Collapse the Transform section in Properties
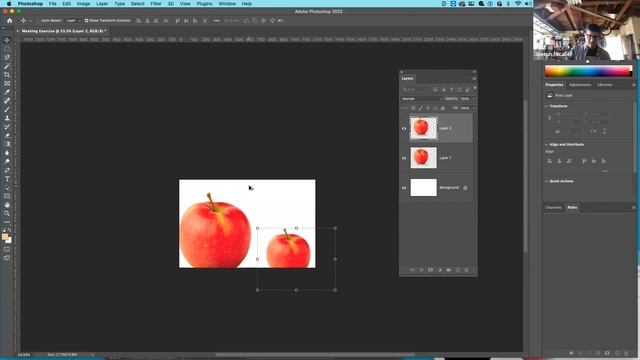This screenshot has width=640, height=360. click(x=547, y=106)
